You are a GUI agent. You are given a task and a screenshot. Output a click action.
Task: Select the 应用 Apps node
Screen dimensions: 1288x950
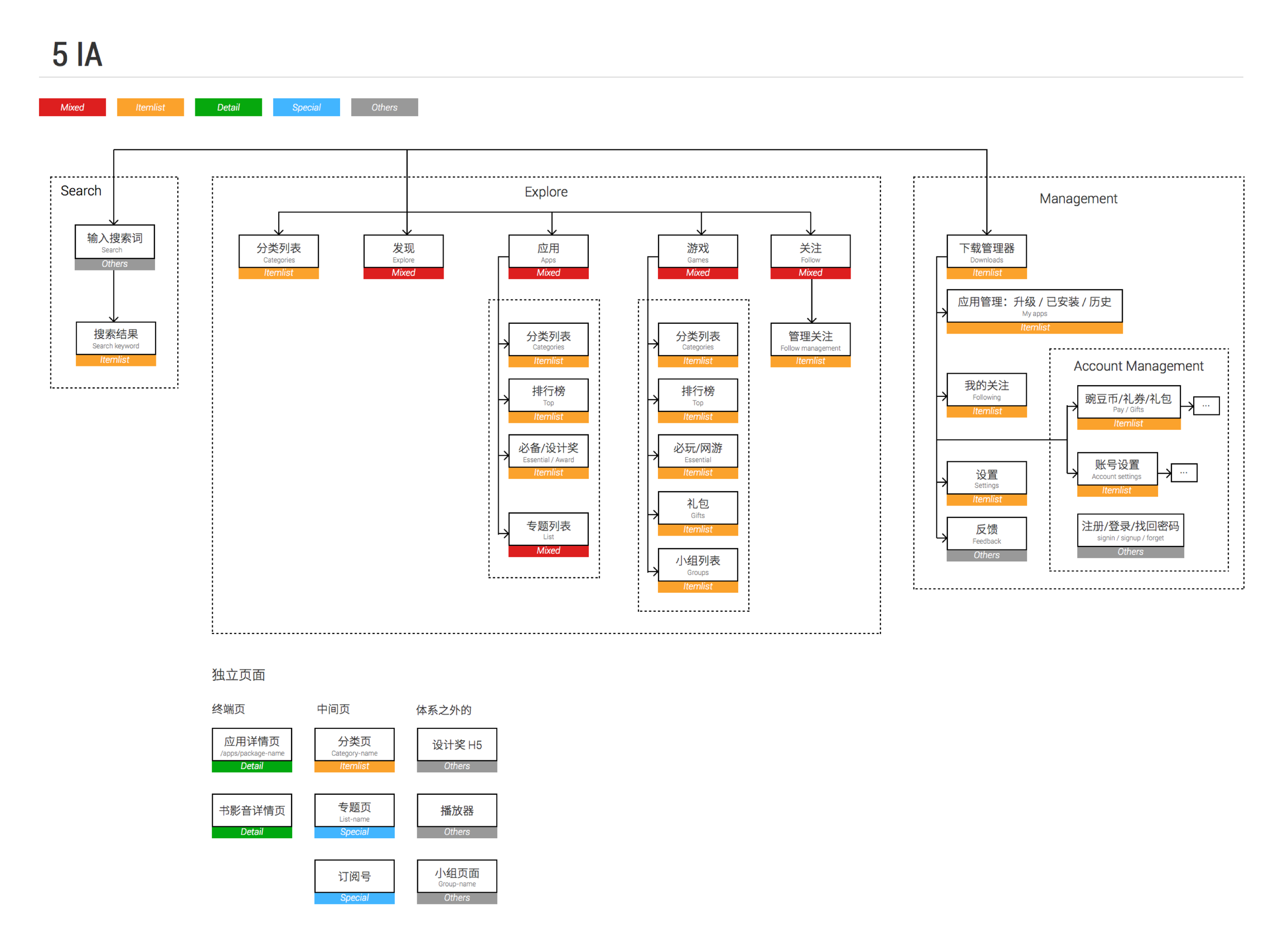click(548, 252)
